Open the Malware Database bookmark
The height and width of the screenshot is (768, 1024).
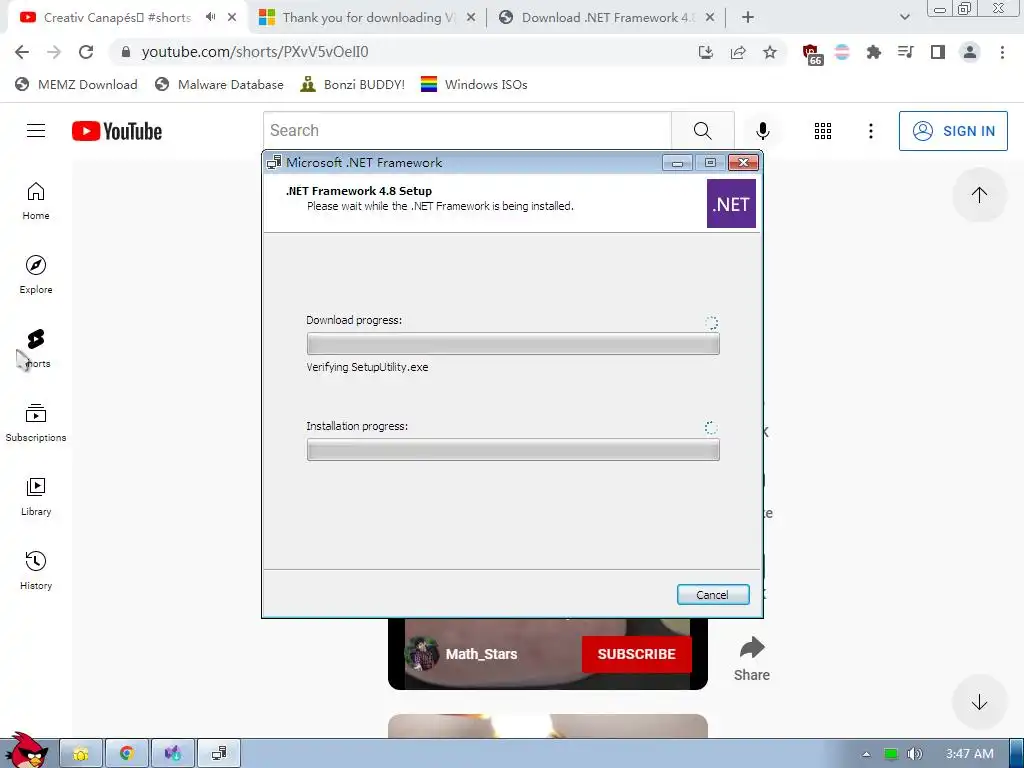click(x=219, y=85)
